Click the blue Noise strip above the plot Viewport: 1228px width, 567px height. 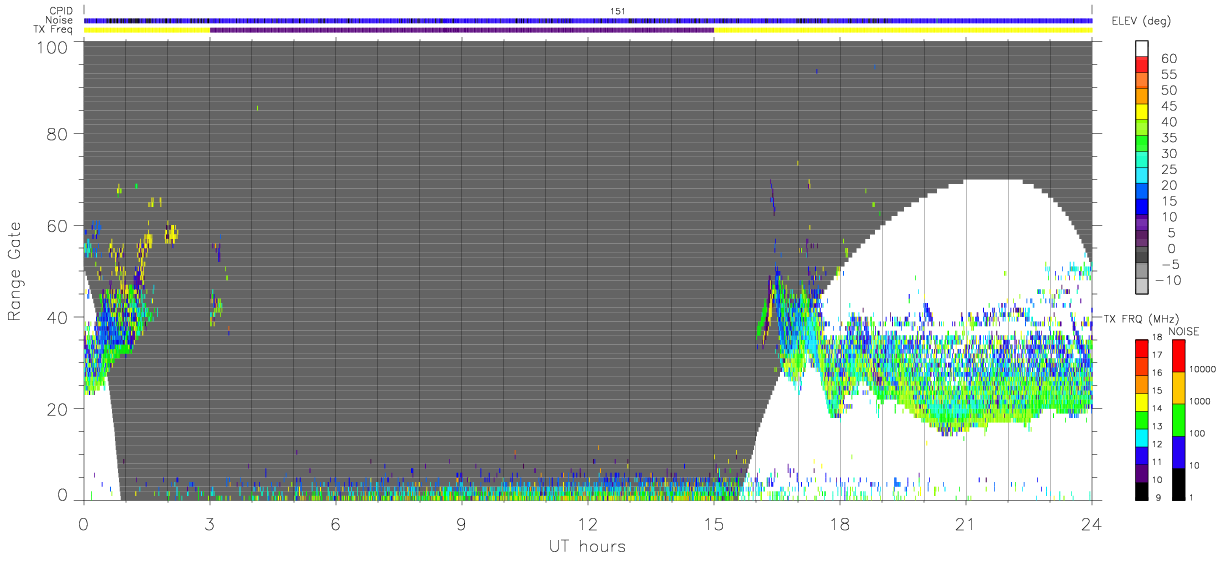[x=588, y=20]
